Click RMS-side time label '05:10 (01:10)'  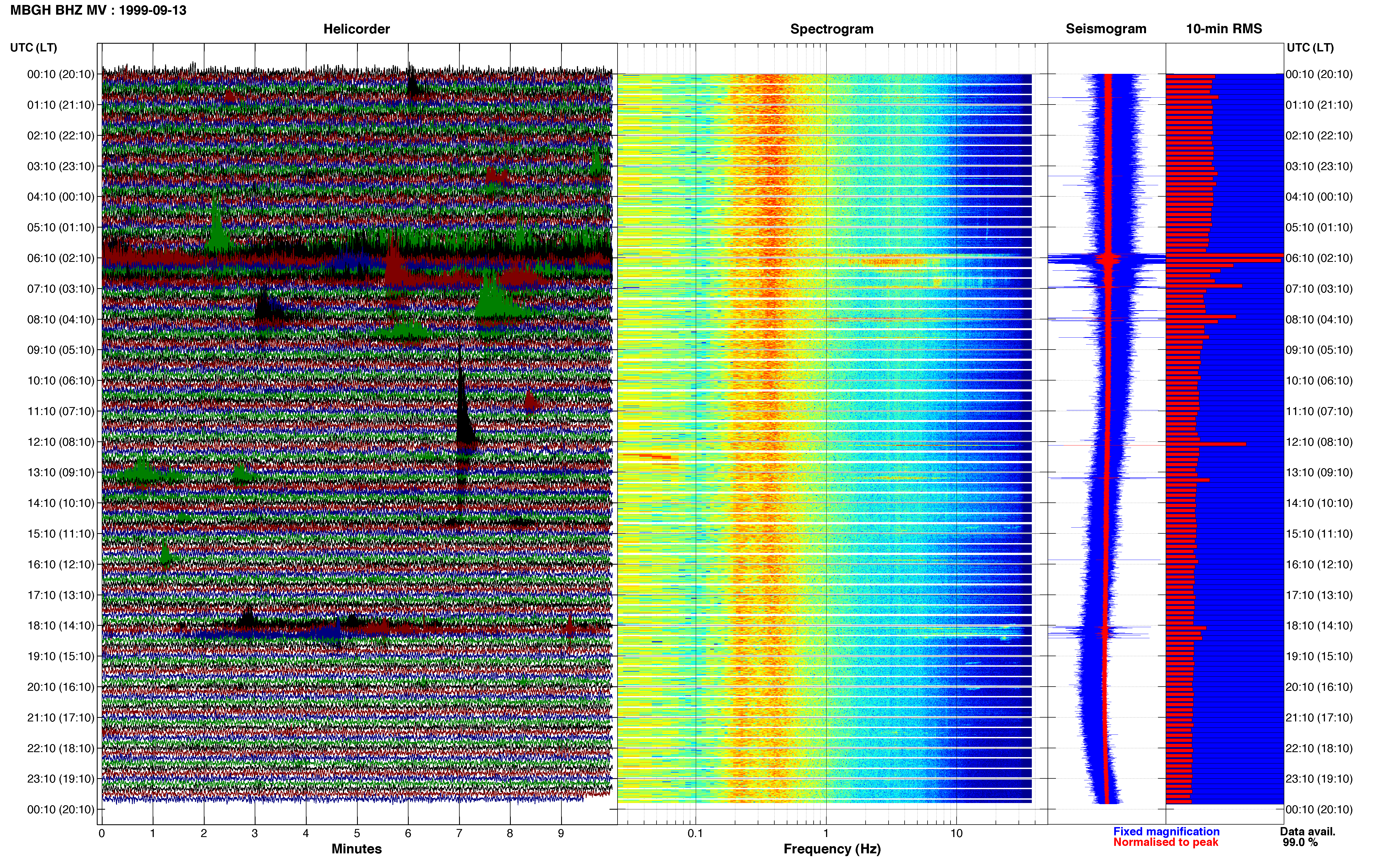(1319, 227)
